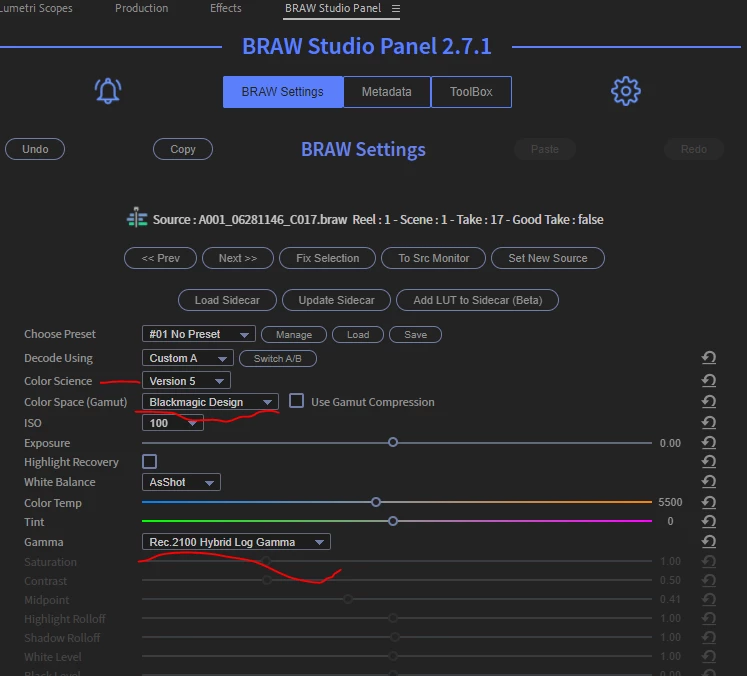Click Add LUT to Sidecar (Beta)
747x676 pixels.
coord(477,300)
